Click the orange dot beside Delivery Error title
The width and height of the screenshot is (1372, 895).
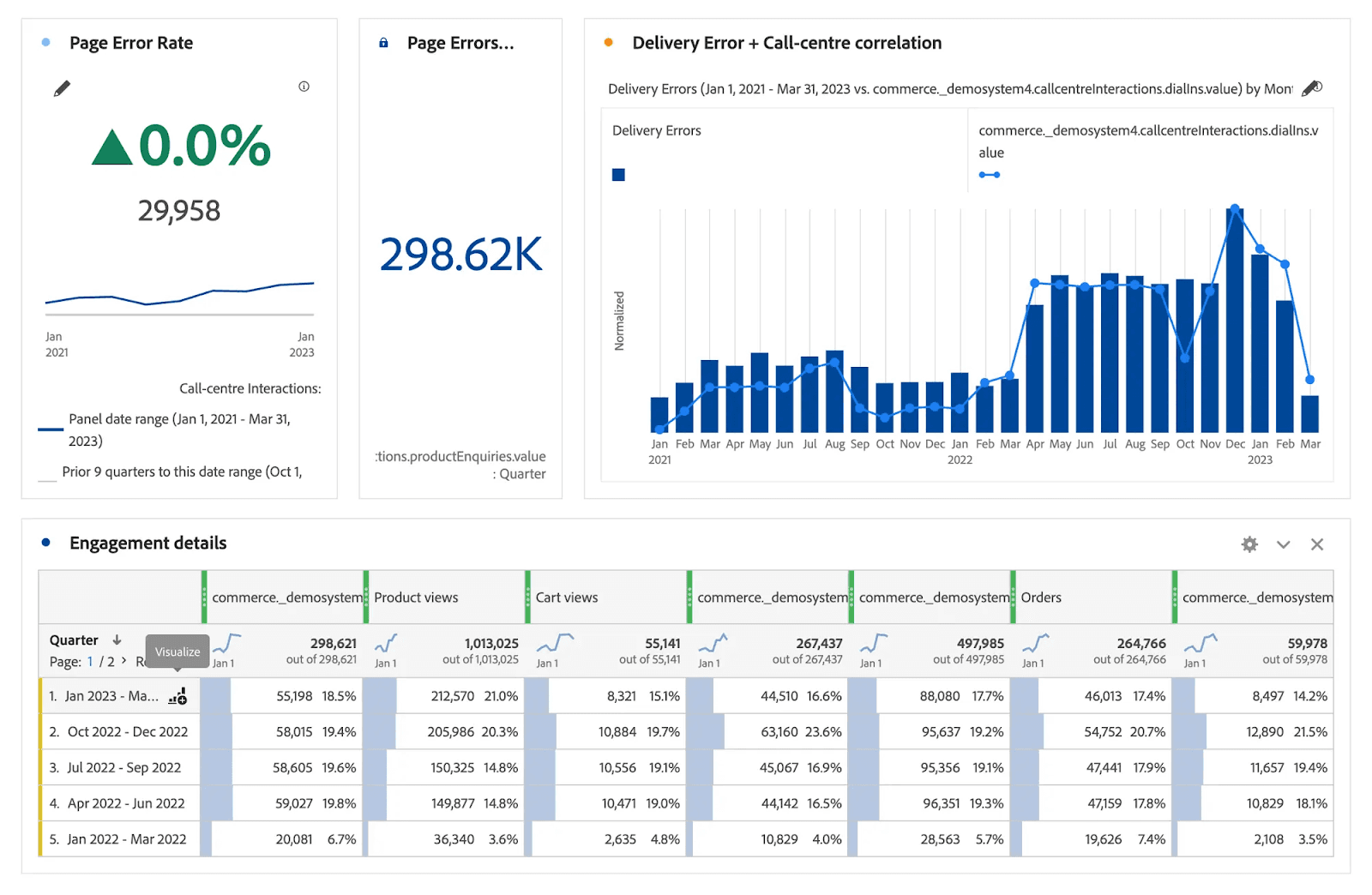click(608, 43)
